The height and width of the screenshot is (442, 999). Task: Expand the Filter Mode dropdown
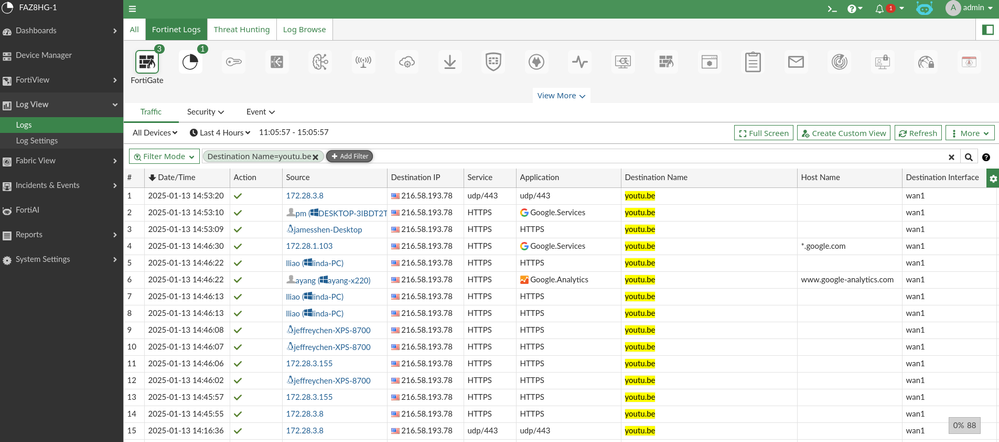(164, 157)
